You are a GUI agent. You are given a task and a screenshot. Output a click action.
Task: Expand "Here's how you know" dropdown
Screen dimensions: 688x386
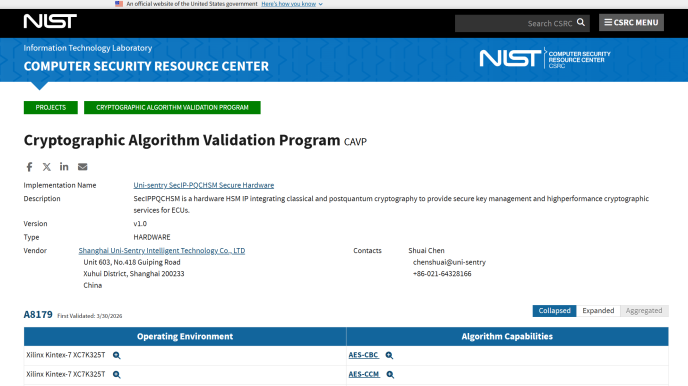click(x=292, y=4)
